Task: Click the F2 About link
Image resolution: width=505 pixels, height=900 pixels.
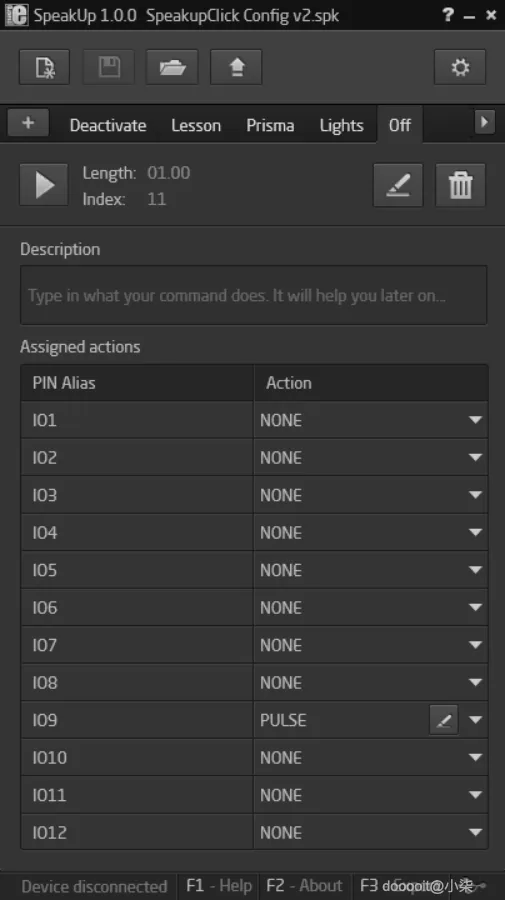Action: (304, 886)
